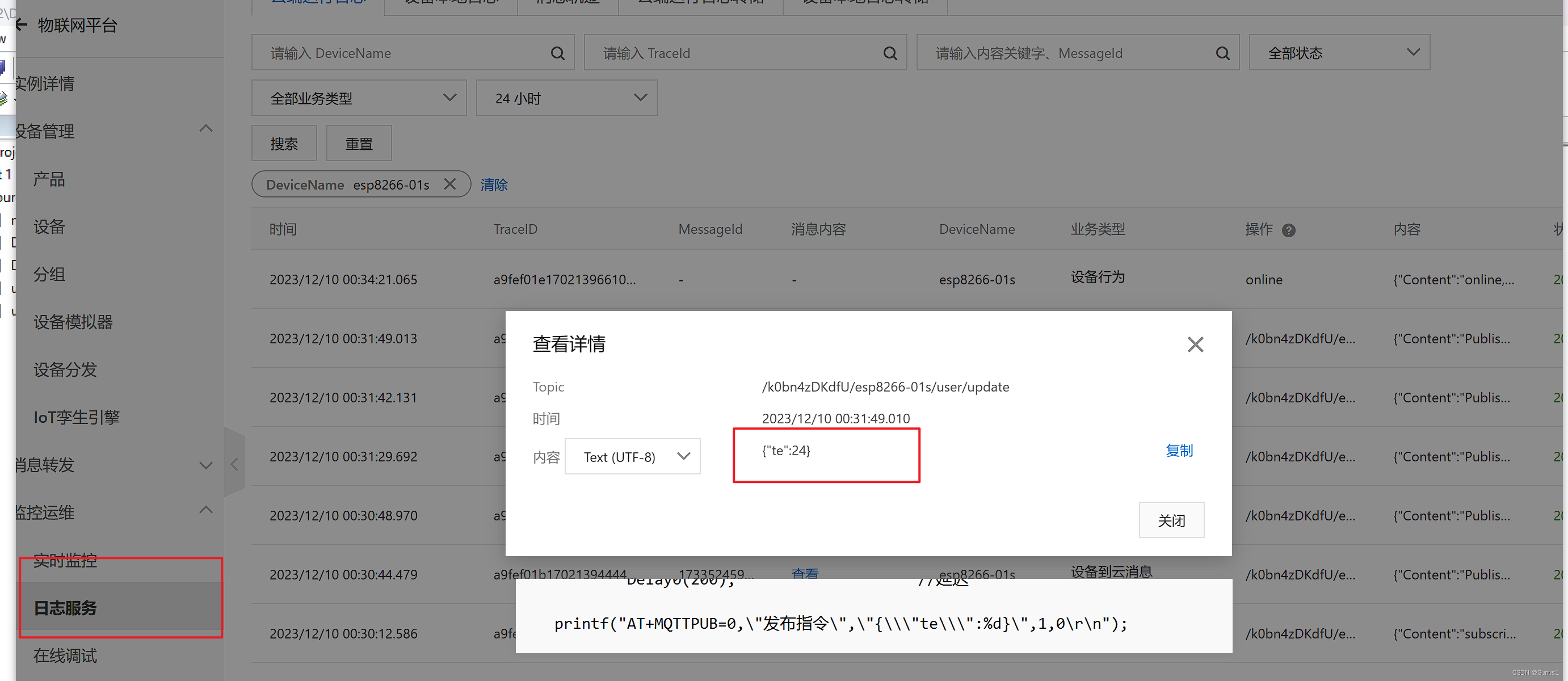Image resolution: width=1568 pixels, height=681 pixels.
Task: Expand the 消息转发 menu section
Action: [206, 465]
